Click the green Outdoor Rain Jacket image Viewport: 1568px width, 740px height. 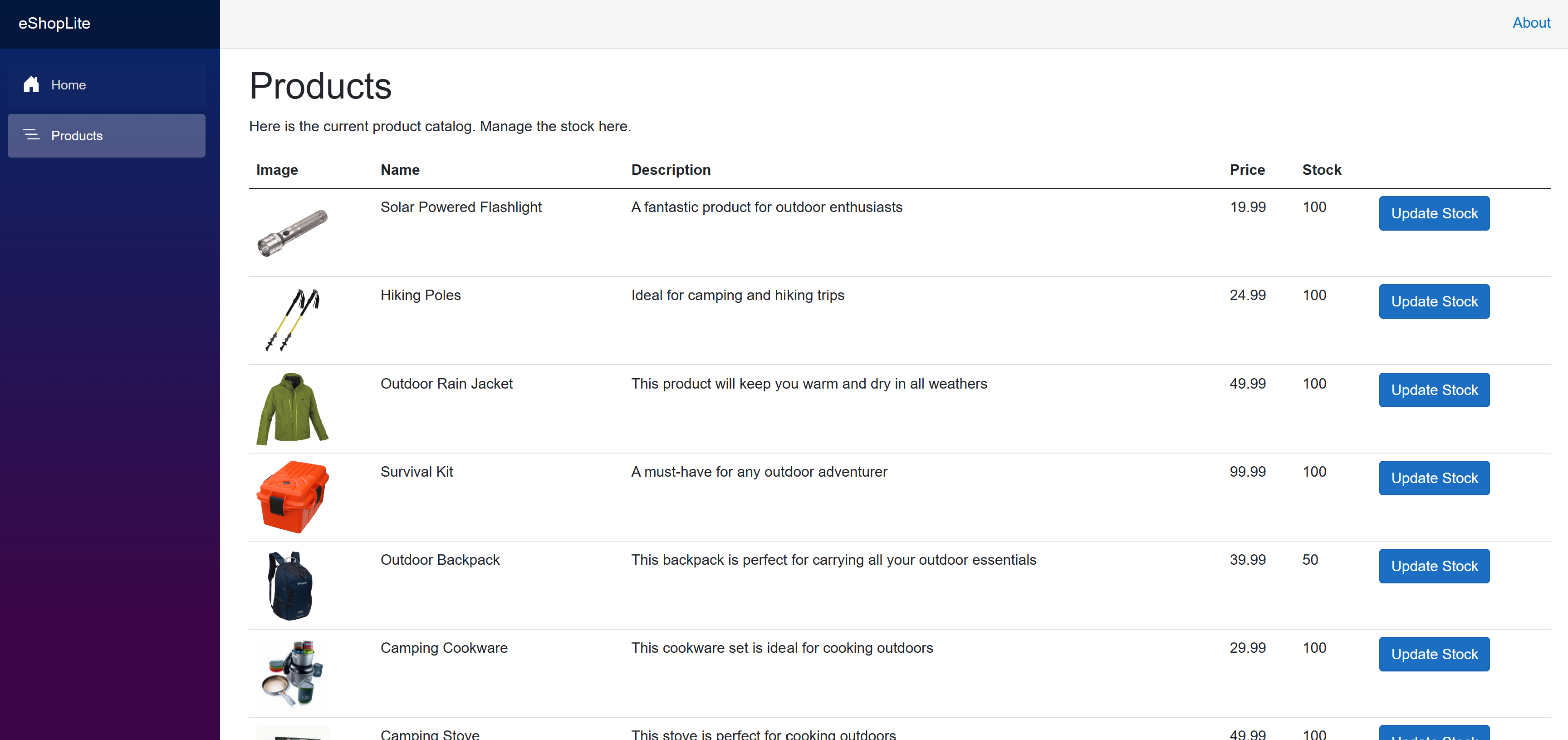(292, 409)
